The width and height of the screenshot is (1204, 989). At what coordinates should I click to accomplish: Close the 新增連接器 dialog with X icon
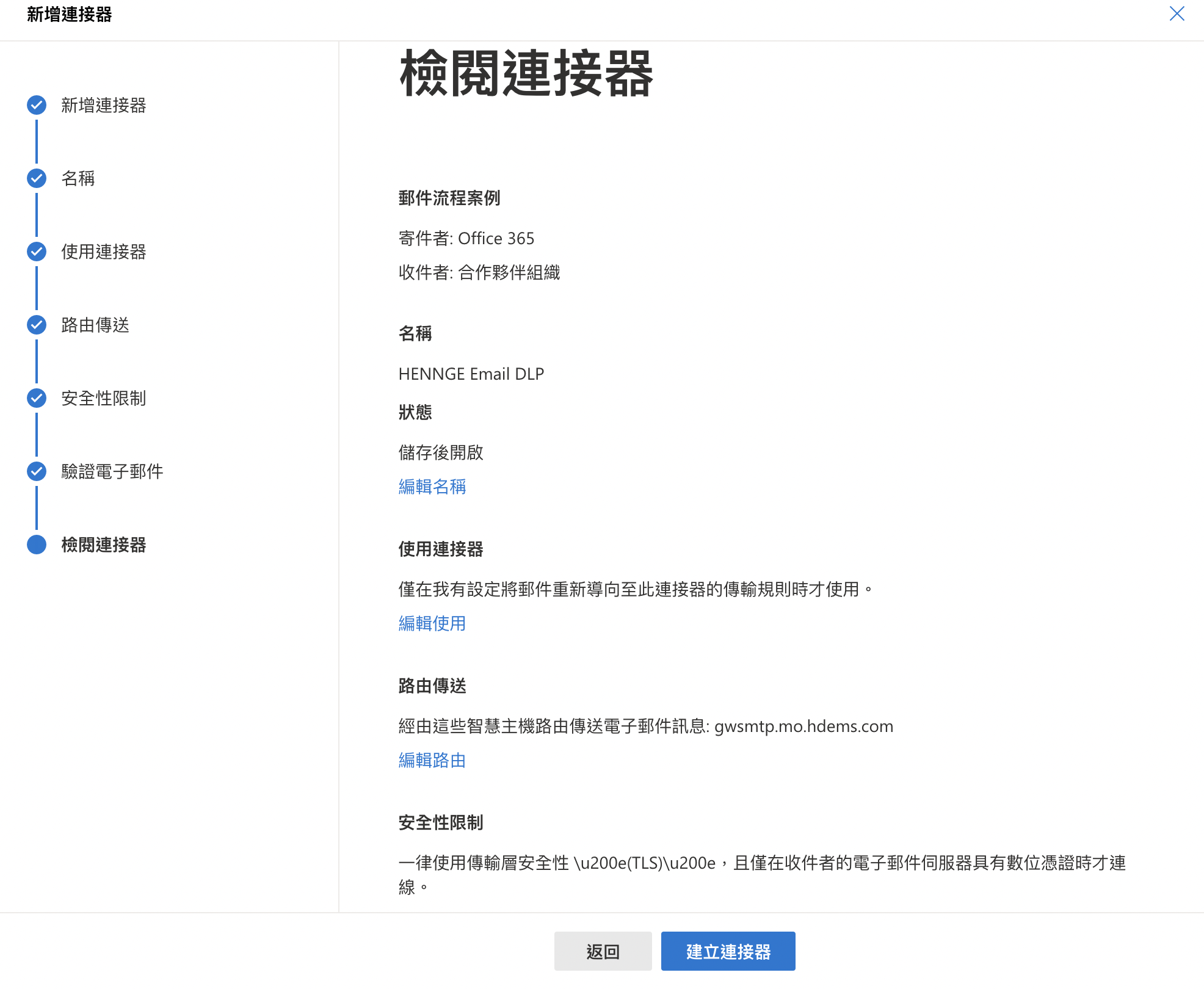[x=1177, y=14]
